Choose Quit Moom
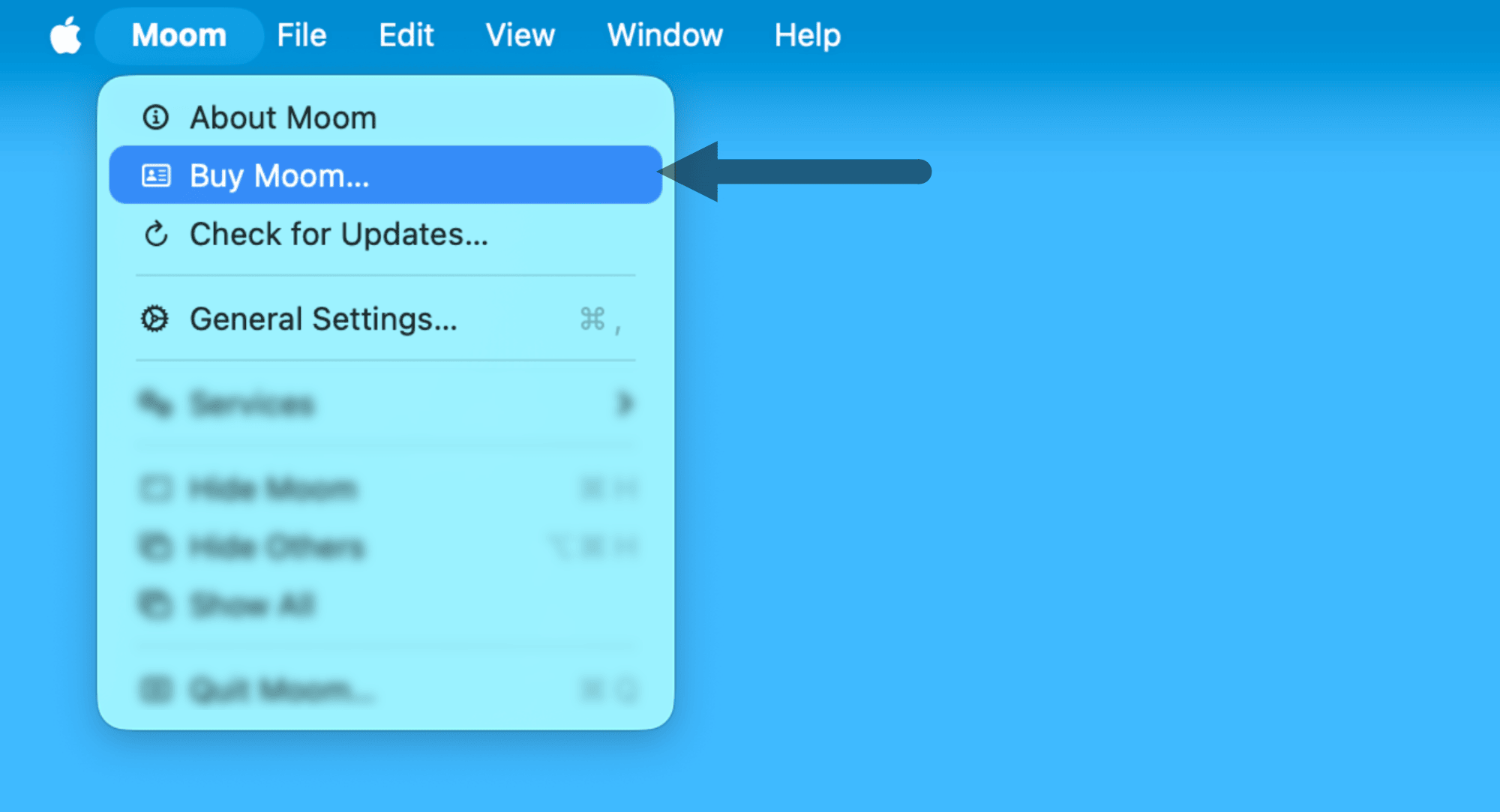 [385, 689]
